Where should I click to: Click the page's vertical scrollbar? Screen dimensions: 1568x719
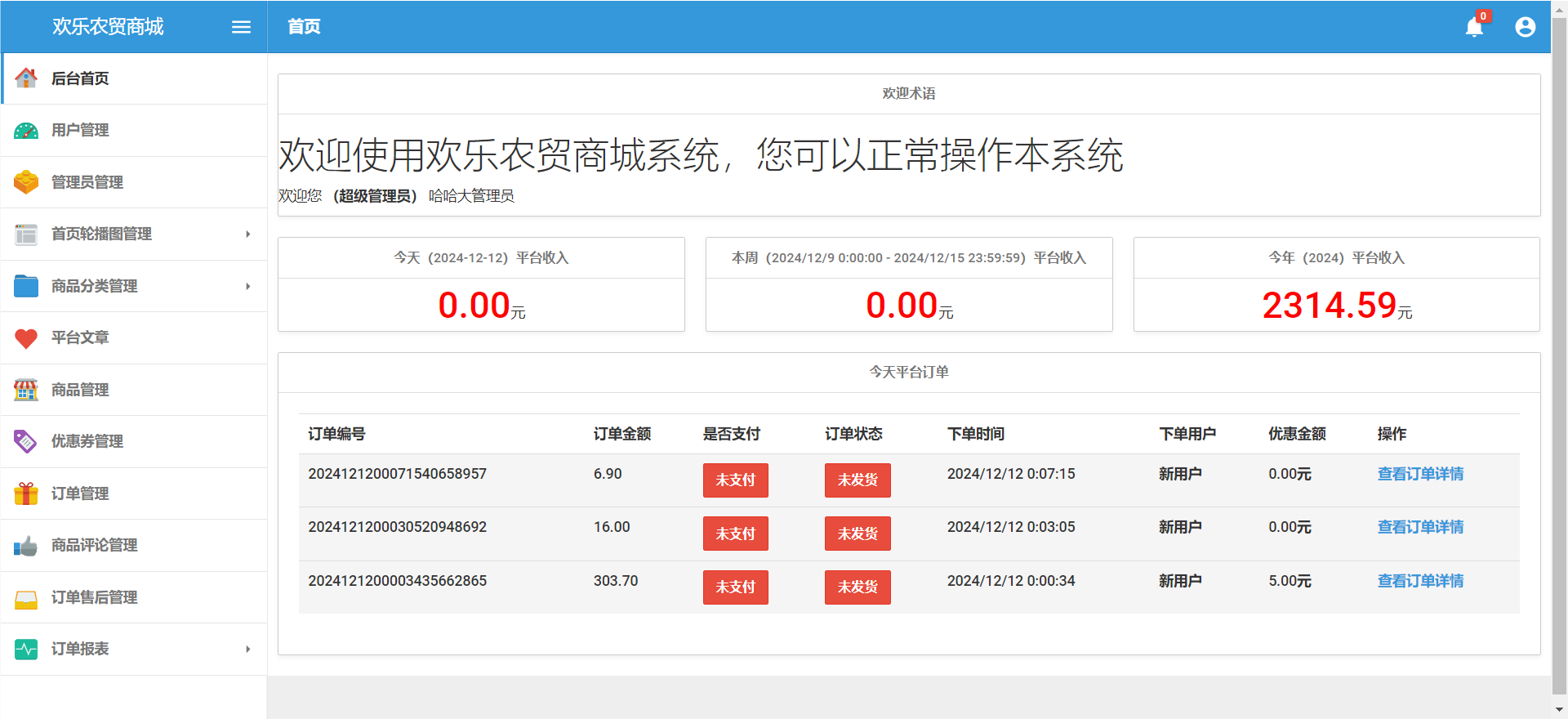coord(1559,351)
